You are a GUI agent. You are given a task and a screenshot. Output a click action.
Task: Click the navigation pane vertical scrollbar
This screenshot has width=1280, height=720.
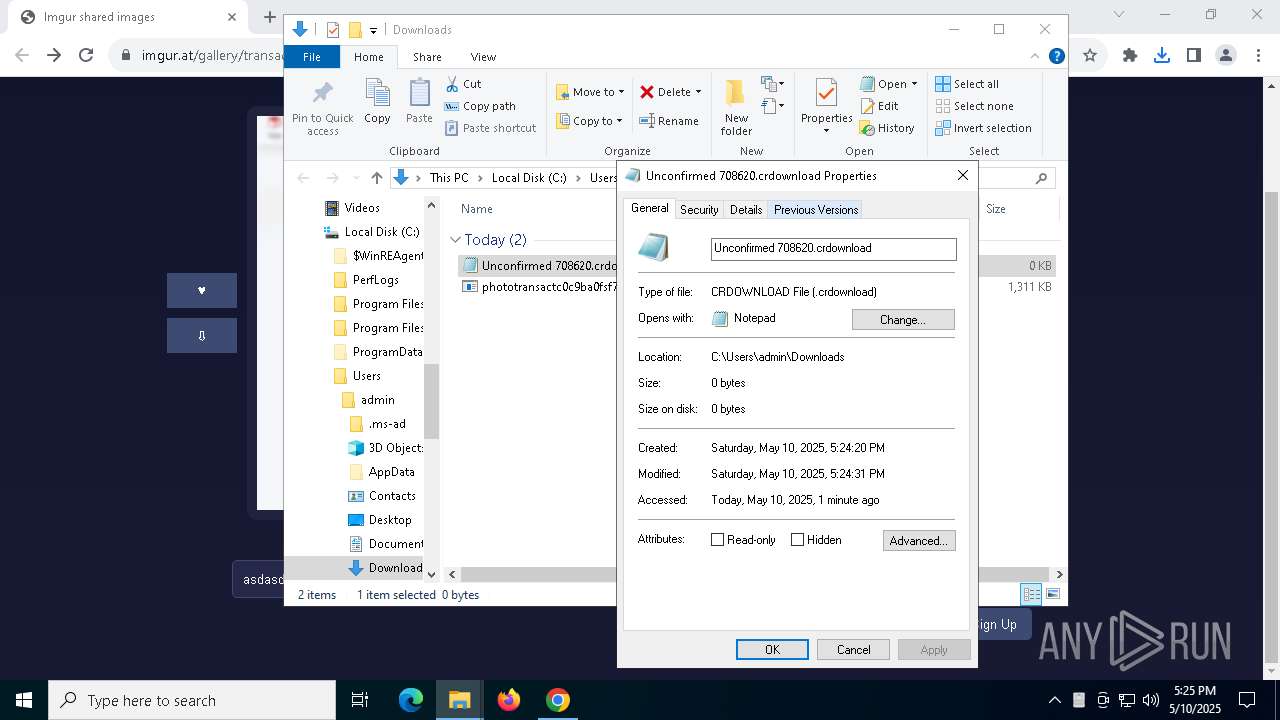pos(431,400)
